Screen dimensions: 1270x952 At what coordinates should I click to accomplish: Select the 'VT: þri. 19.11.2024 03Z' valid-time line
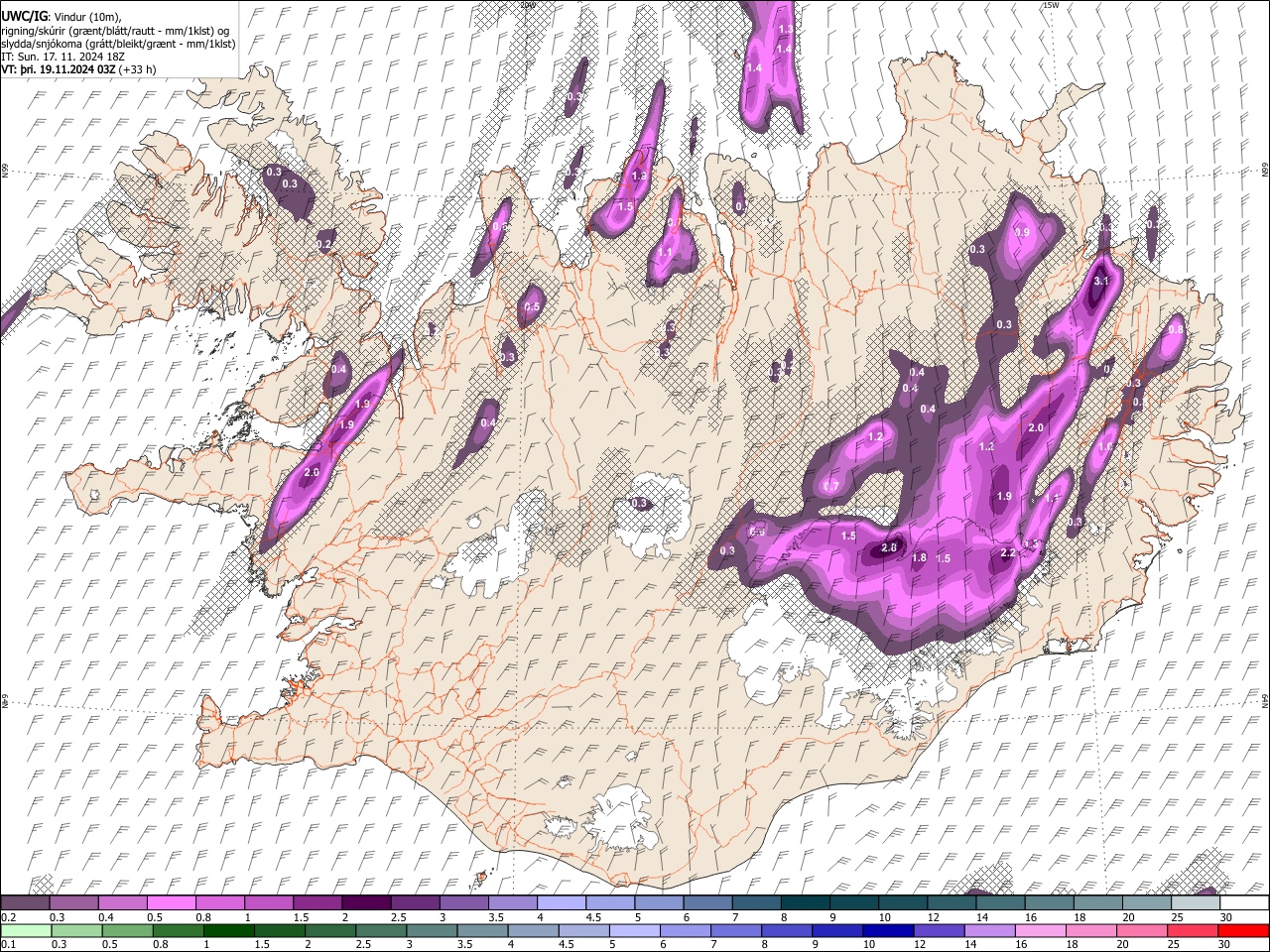[x=60, y=70]
